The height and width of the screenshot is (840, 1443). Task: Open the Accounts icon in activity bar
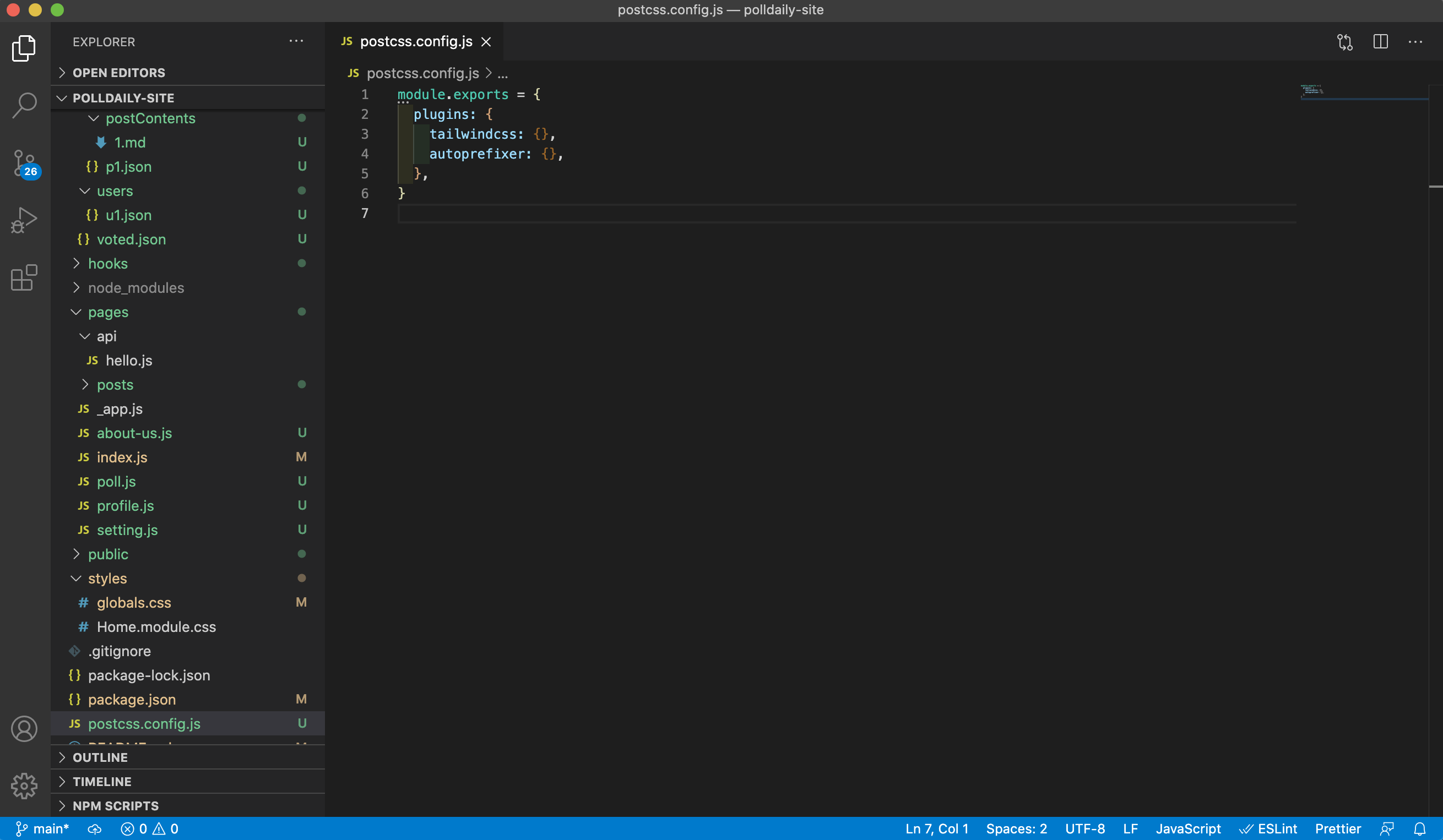point(24,728)
